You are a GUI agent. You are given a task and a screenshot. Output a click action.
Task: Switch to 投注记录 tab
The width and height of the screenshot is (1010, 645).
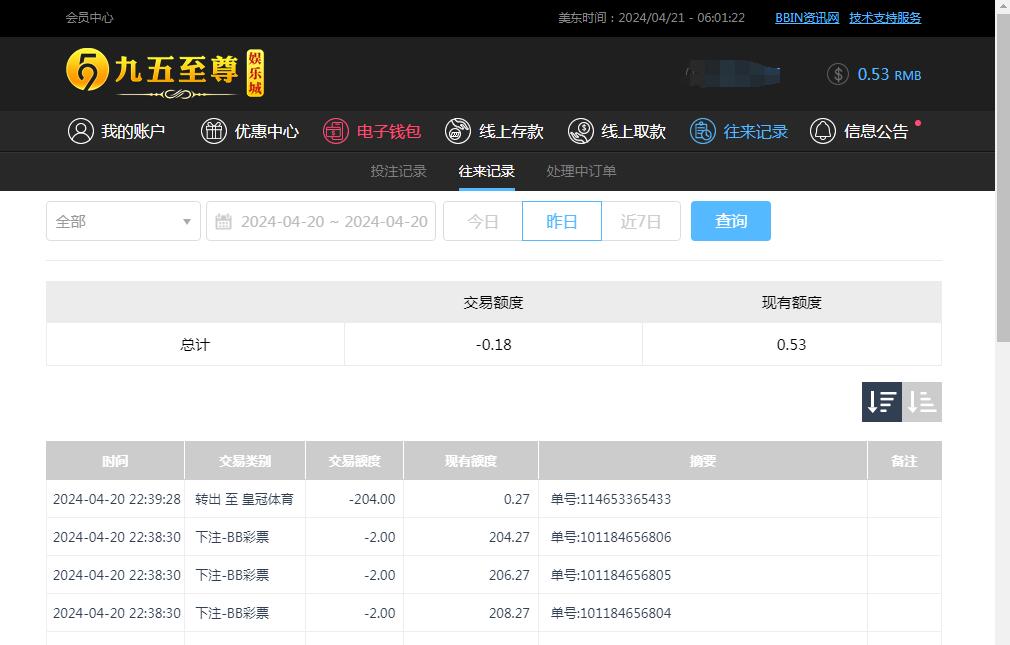click(x=399, y=171)
